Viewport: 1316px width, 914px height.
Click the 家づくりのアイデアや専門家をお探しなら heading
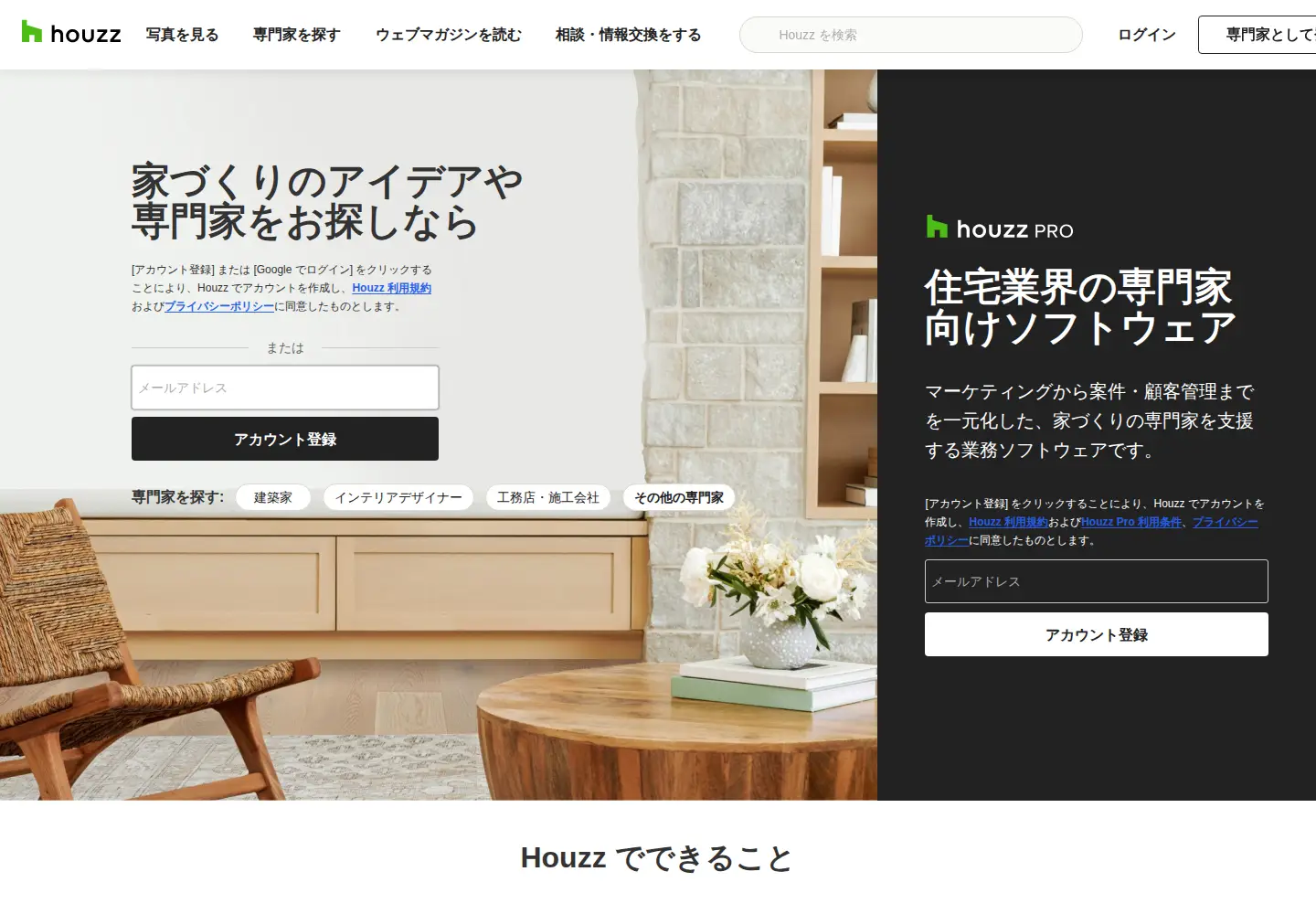pos(327,202)
